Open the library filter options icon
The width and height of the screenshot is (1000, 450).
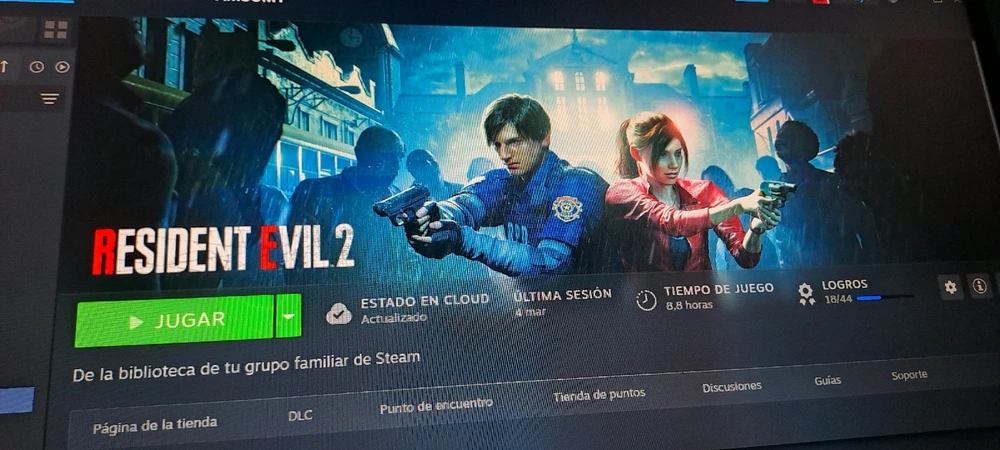50,98
